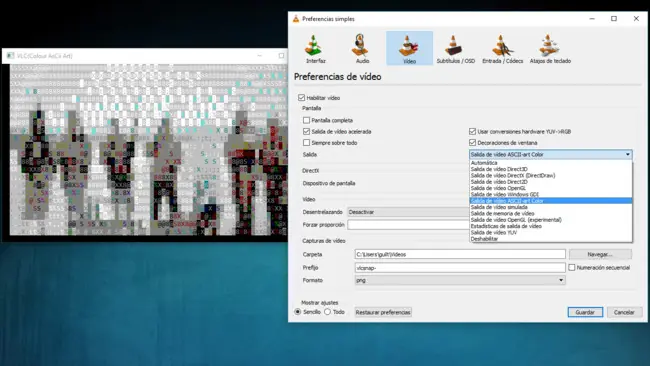
Task: Choose Deshabilitar output option
Action: tap(551, 239)
